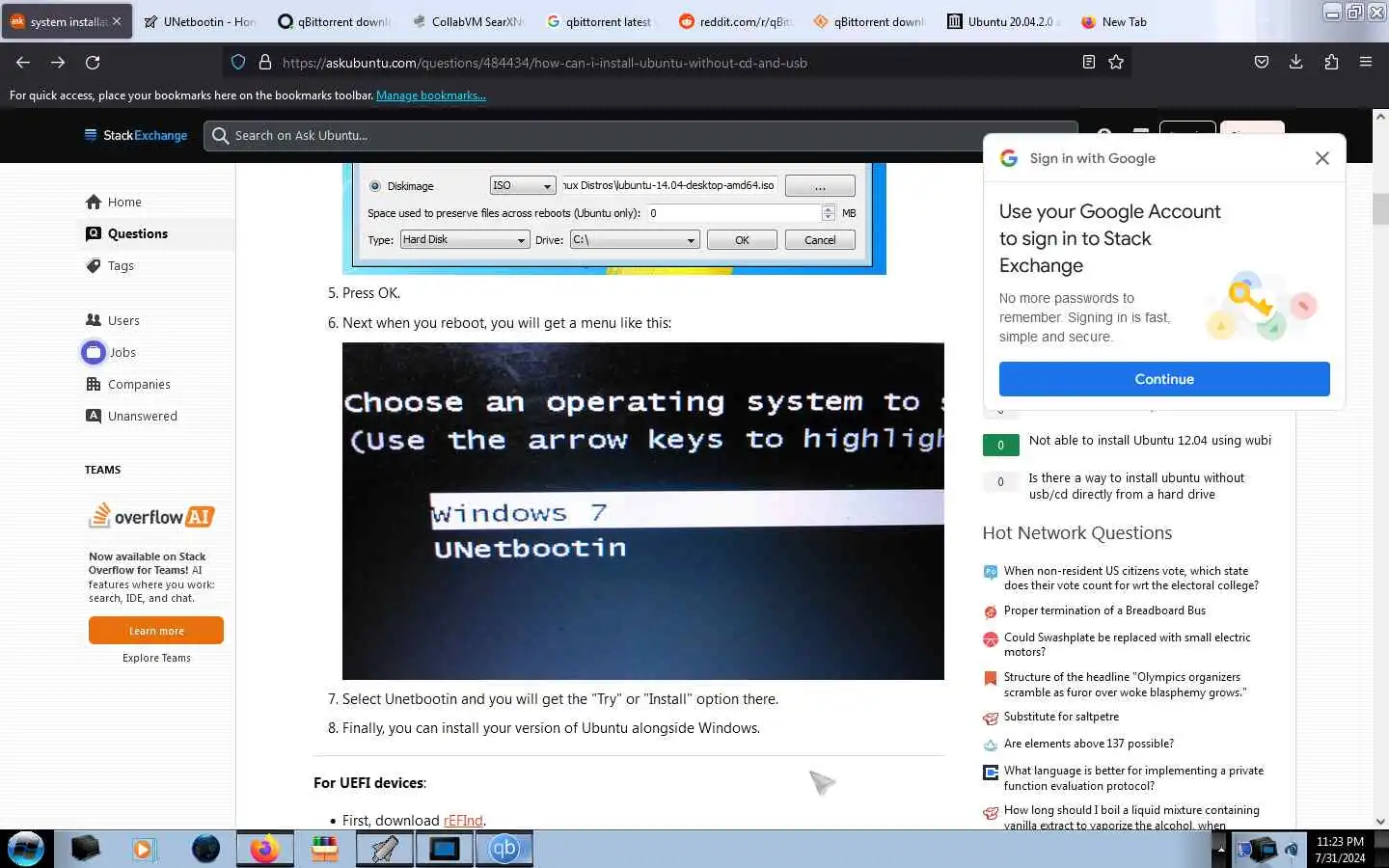Open the Olympics organizers headline question
Image resolution: width=1389 pixels, height=868 pixels.
(1125, 685)
